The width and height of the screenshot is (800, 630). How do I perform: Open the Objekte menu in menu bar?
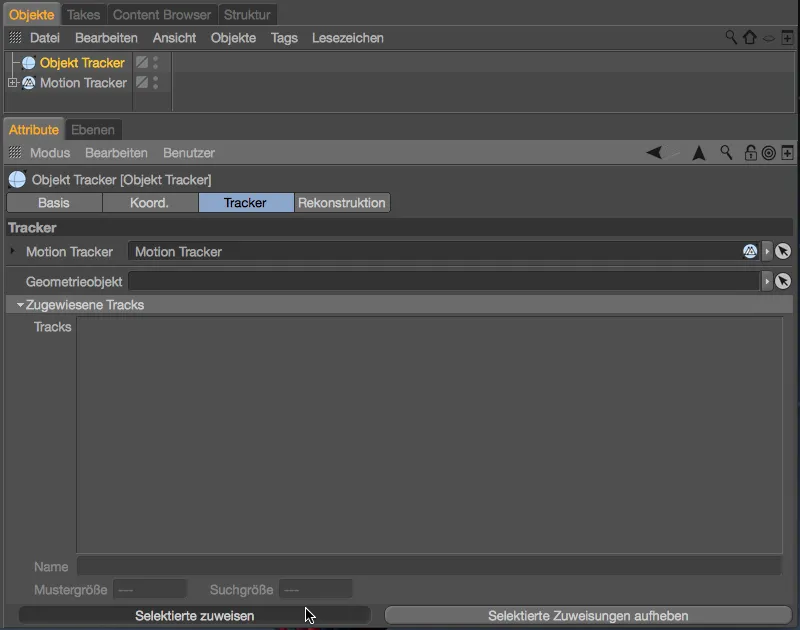(x=233, y=38)
